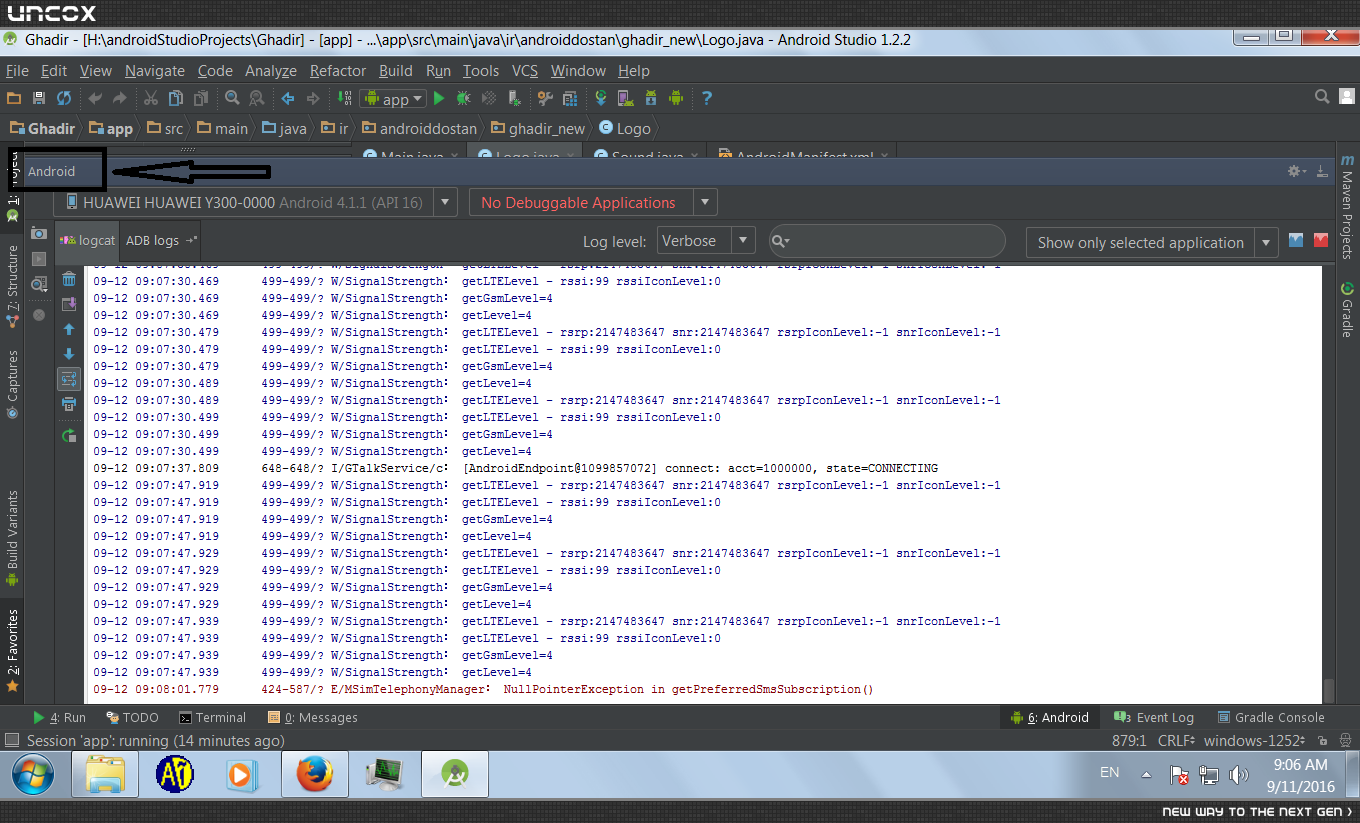Viewport: 1360px width, 823px height.
Task: Click the Paste icon in toolbar
Action: point(201,98)
